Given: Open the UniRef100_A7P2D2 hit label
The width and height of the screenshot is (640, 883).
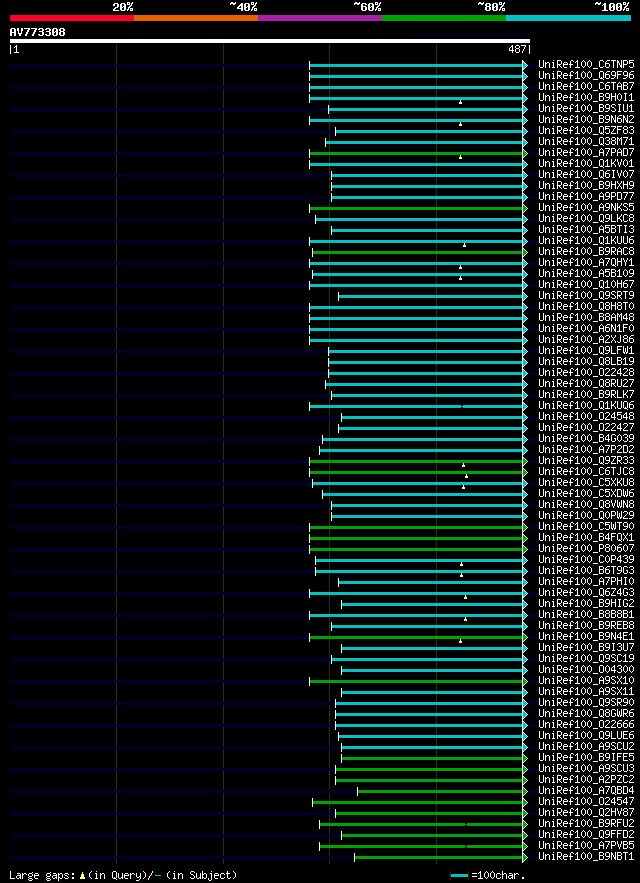Looking at the screenshot, I should 586,449.
